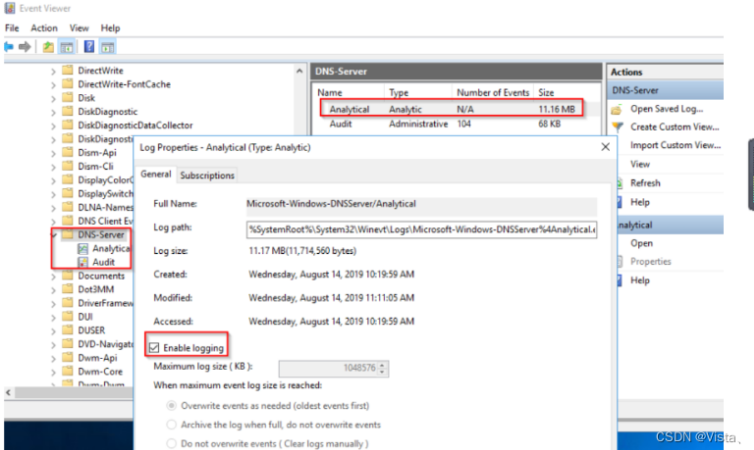Select Audit under DNS-Server in tree
754x450 pixels.
click(x=103, y=262)
